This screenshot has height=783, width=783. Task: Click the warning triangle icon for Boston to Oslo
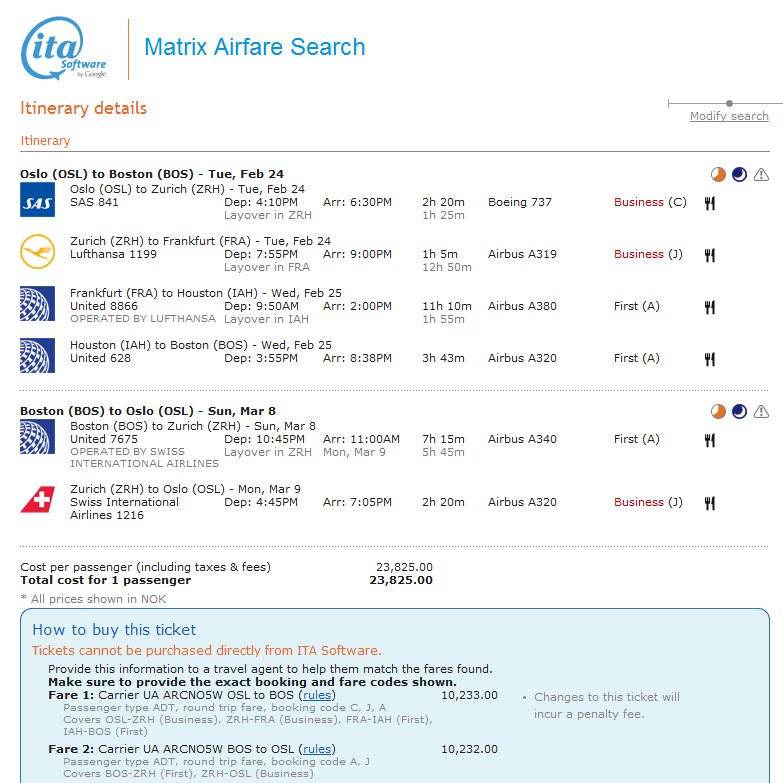point(761,411)
